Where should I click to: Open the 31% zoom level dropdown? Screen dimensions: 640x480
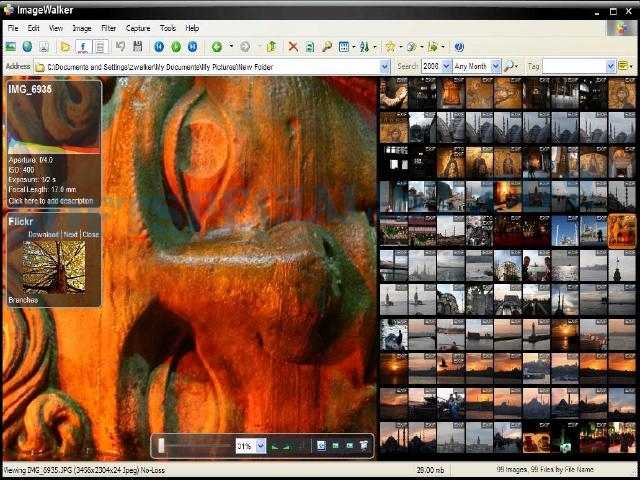click(x=261, y=445)
